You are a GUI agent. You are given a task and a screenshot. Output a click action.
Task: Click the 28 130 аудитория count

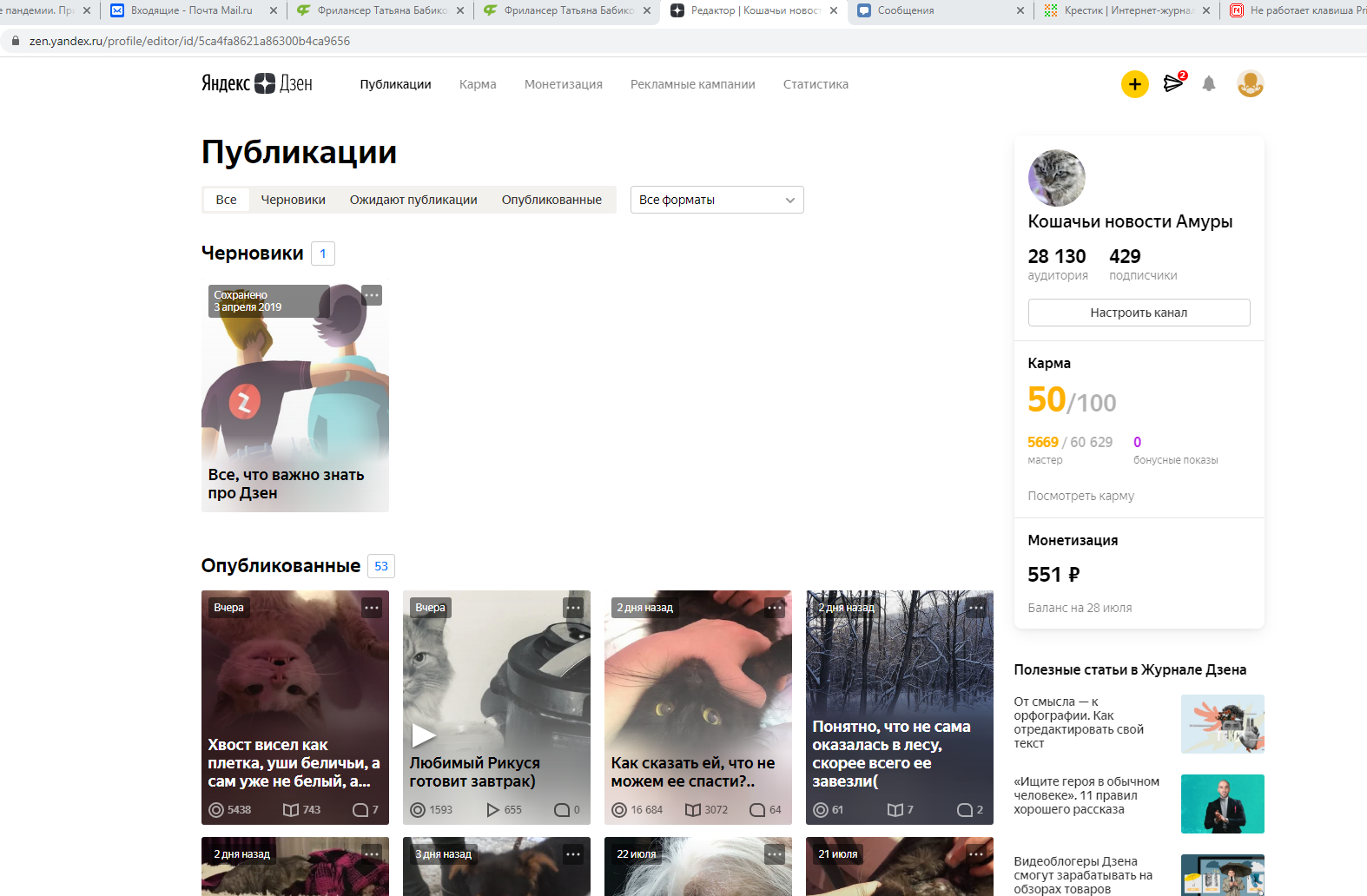tap(1057, 264)
